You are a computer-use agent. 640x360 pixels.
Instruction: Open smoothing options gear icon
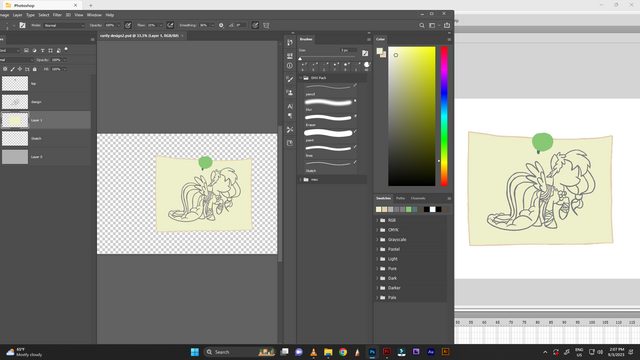(221, 25)
